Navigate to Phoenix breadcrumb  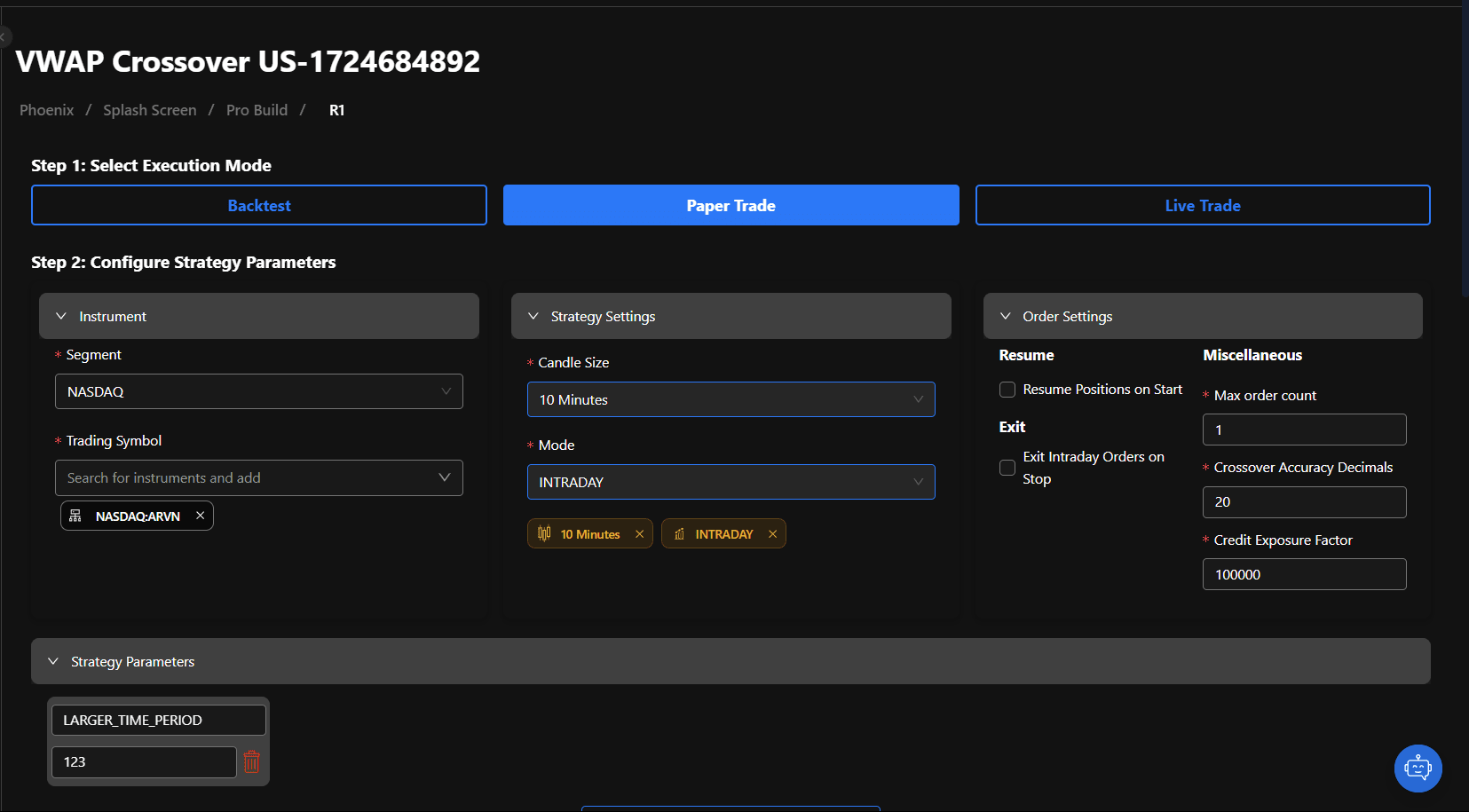(46, 110)
